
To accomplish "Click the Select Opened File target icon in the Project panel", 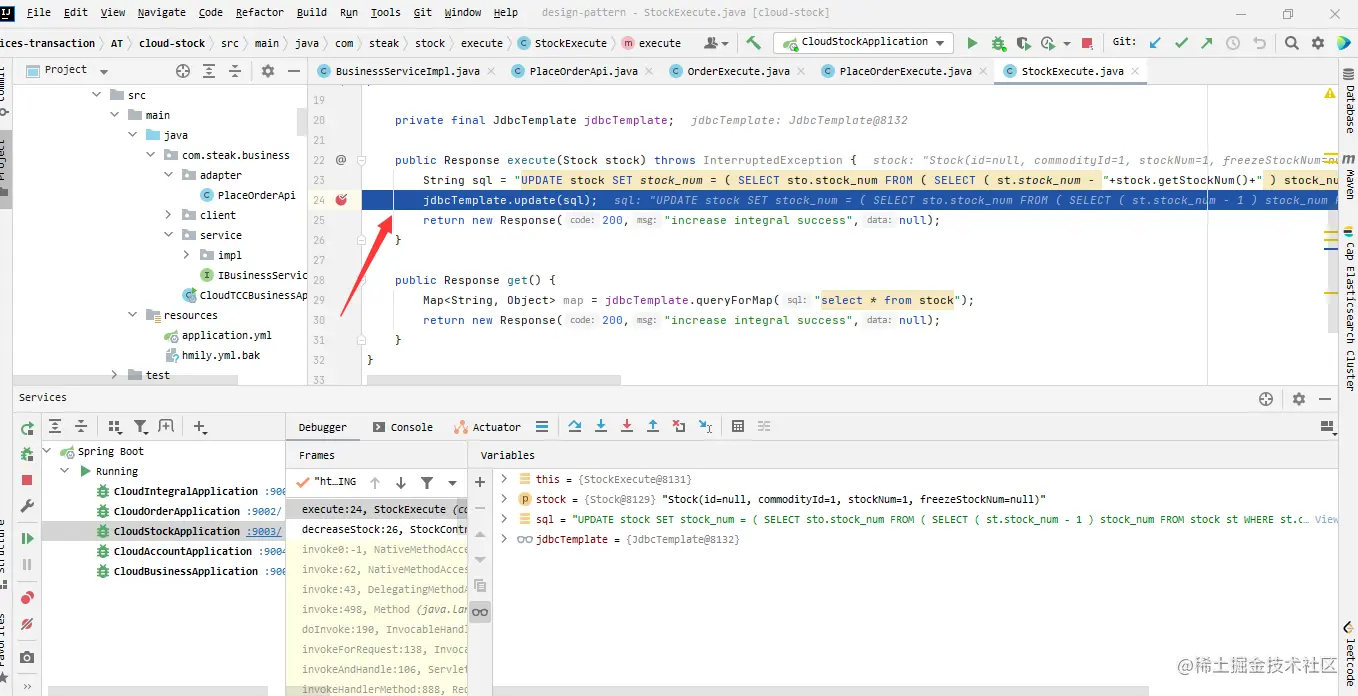I will [183, 71].
